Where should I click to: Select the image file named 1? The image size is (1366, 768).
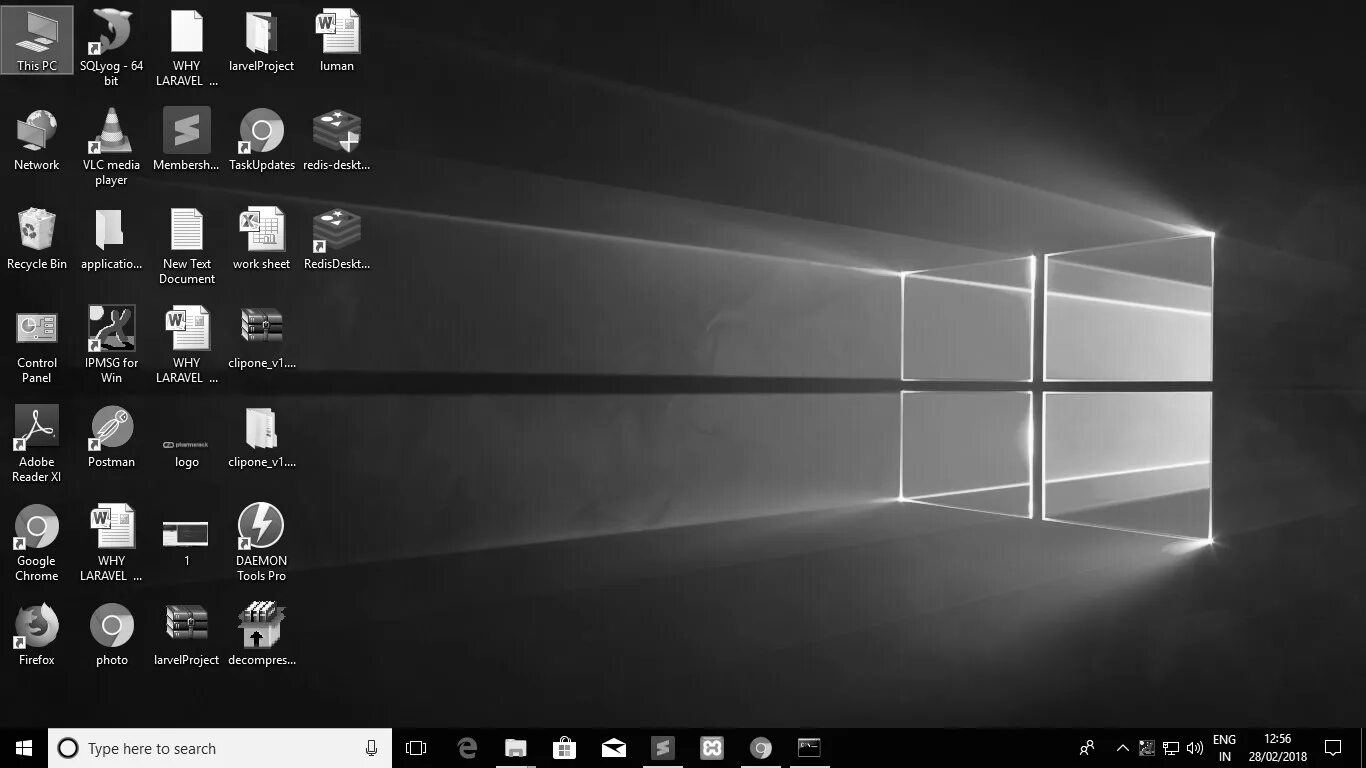186,543
